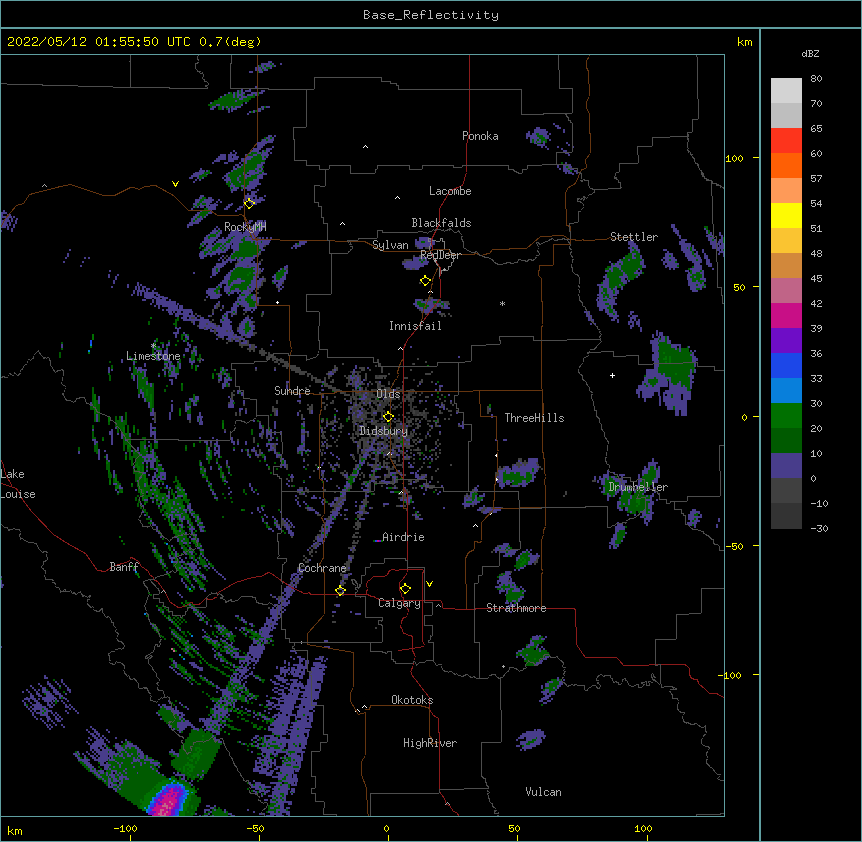Click the Vulcan label
This screenshot has width=862, height=842.
point(543,792)
